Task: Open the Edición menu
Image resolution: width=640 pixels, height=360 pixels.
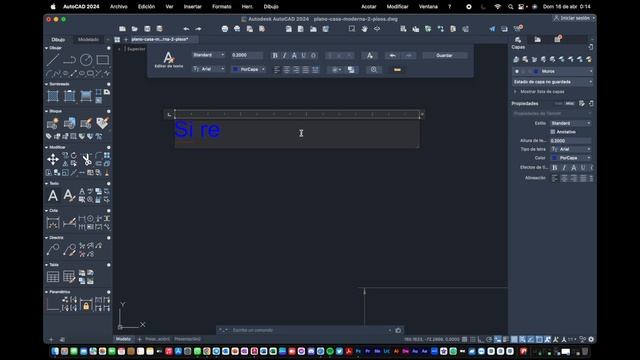Action: coord(147,7)
